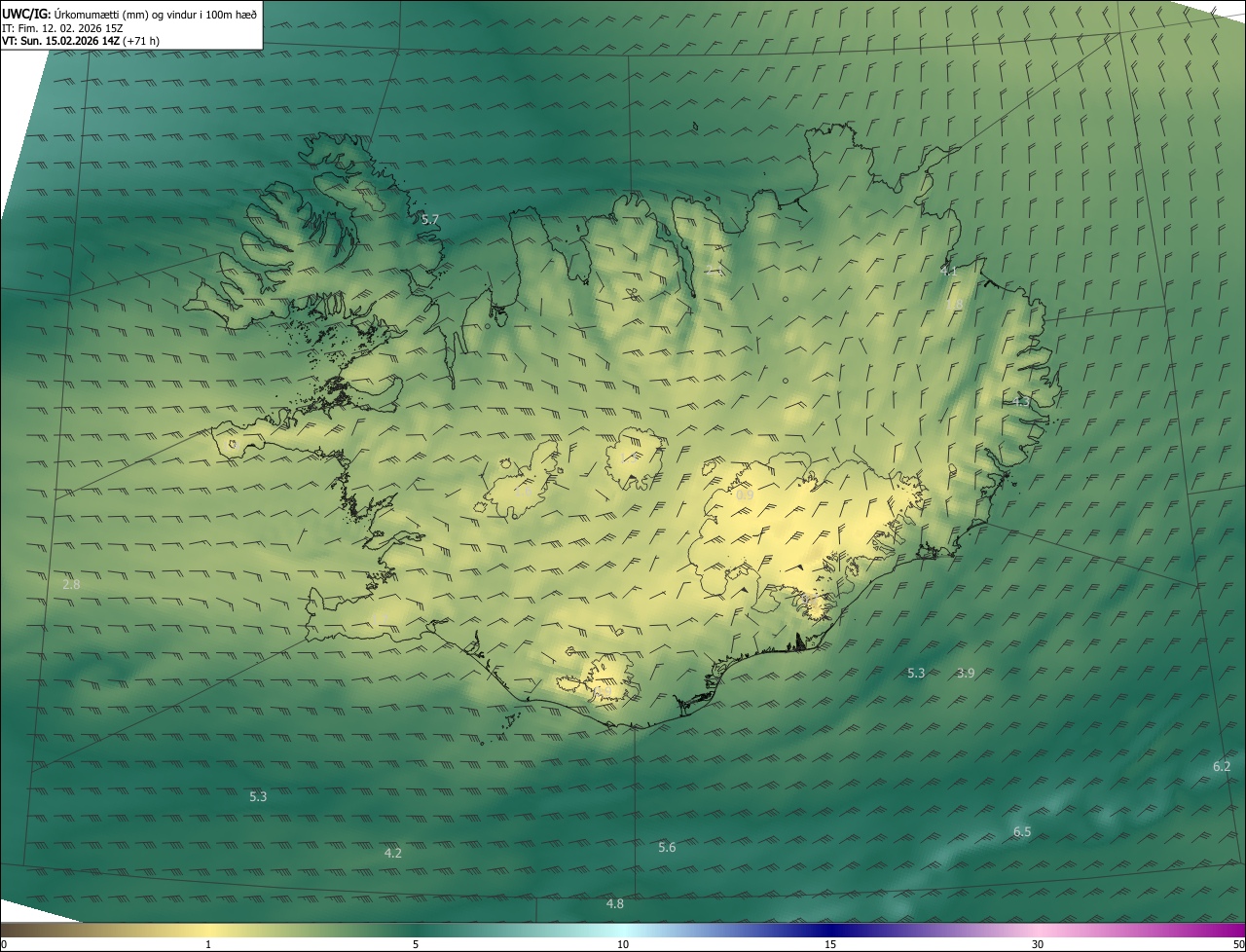Viewport: 1246px width, 952px height.
Task: Click the 10 tick on the colour scale
Action: tap(623, 944)
